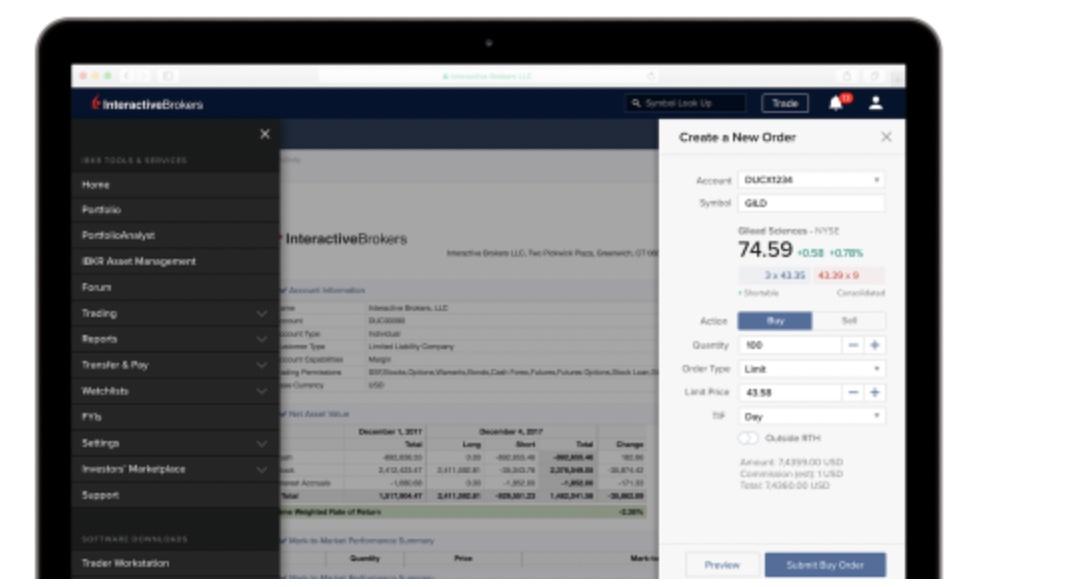The height and width of the screenshot is (587, 1071).
Task: Toggle the Outside RTH switch
Action: pyautogui.click(x=748, y=438)
